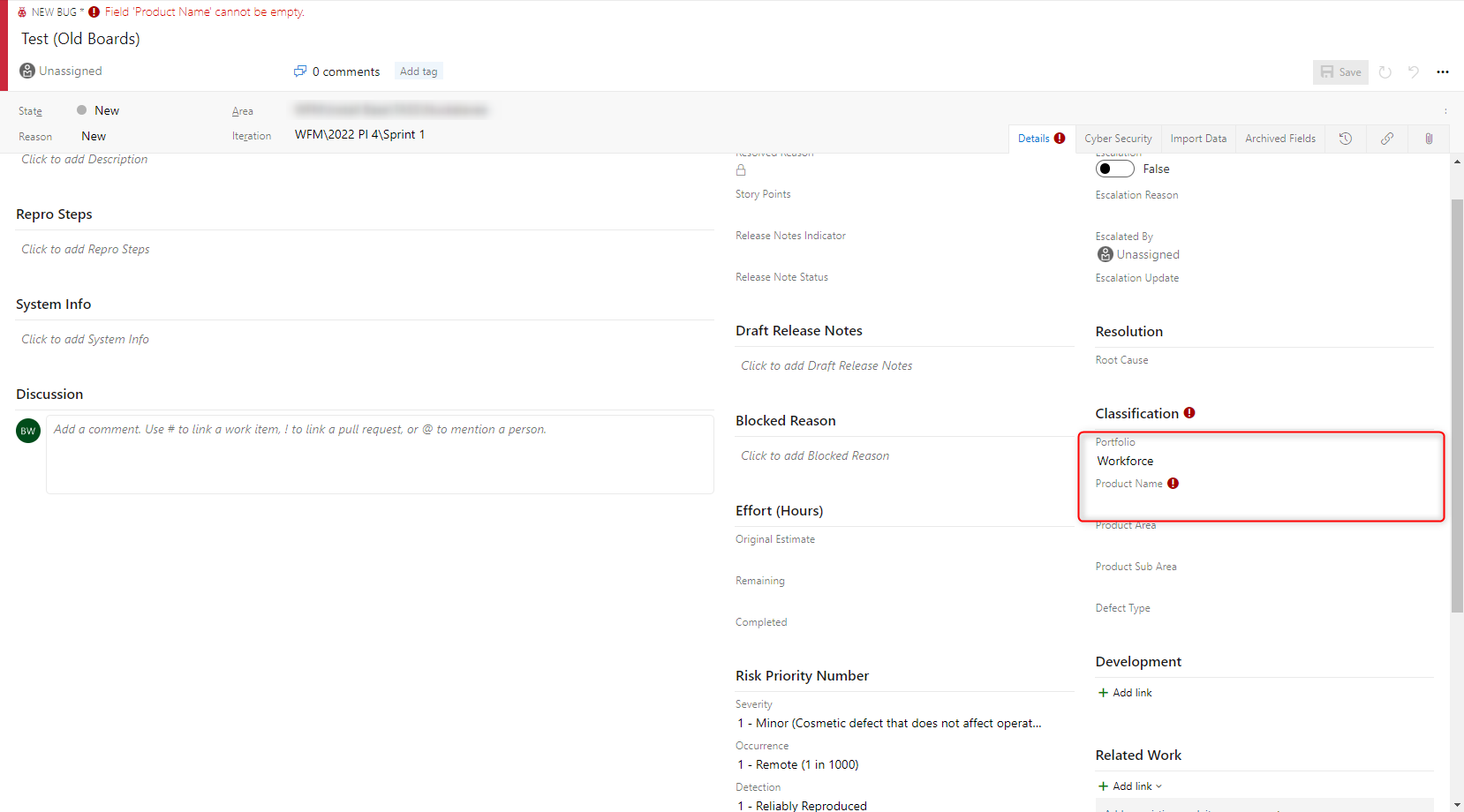Click the Unassigned avatar under Escalated By
The width and height of the screenshot is (1464, 812).
(1105, 254)
